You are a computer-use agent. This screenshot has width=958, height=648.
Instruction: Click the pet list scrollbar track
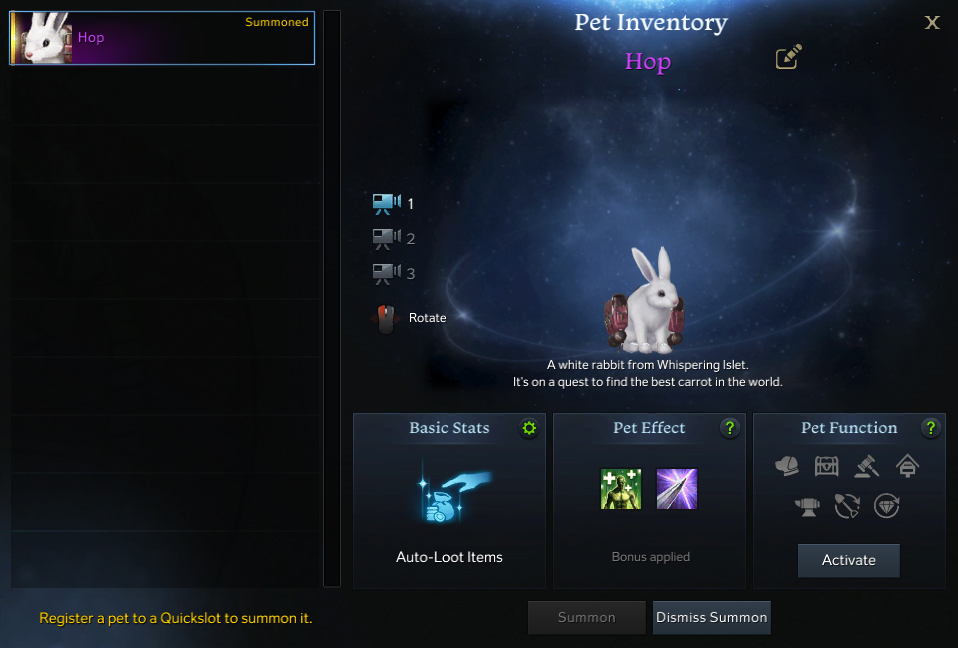tap(332, 298)
